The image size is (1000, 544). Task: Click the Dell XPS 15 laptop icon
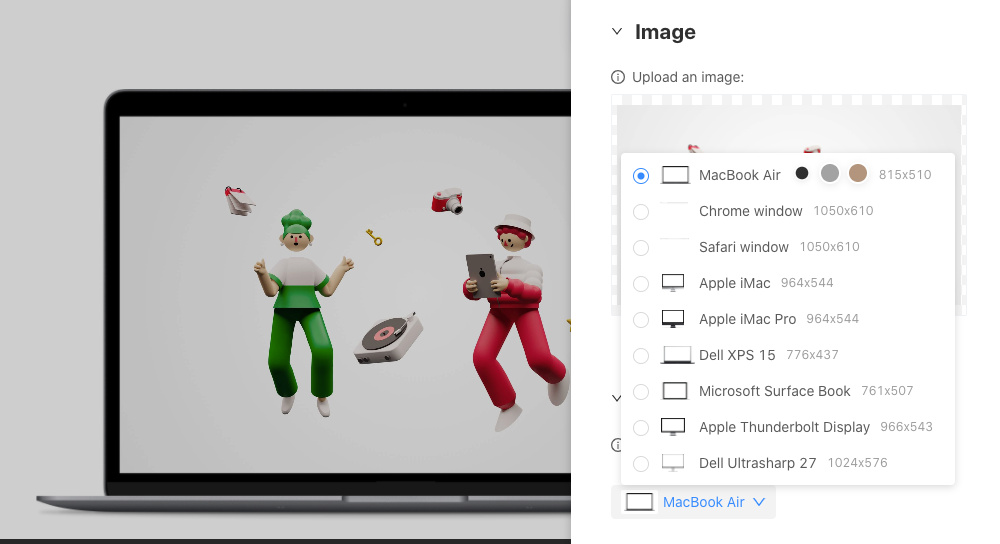click(677, 355)
